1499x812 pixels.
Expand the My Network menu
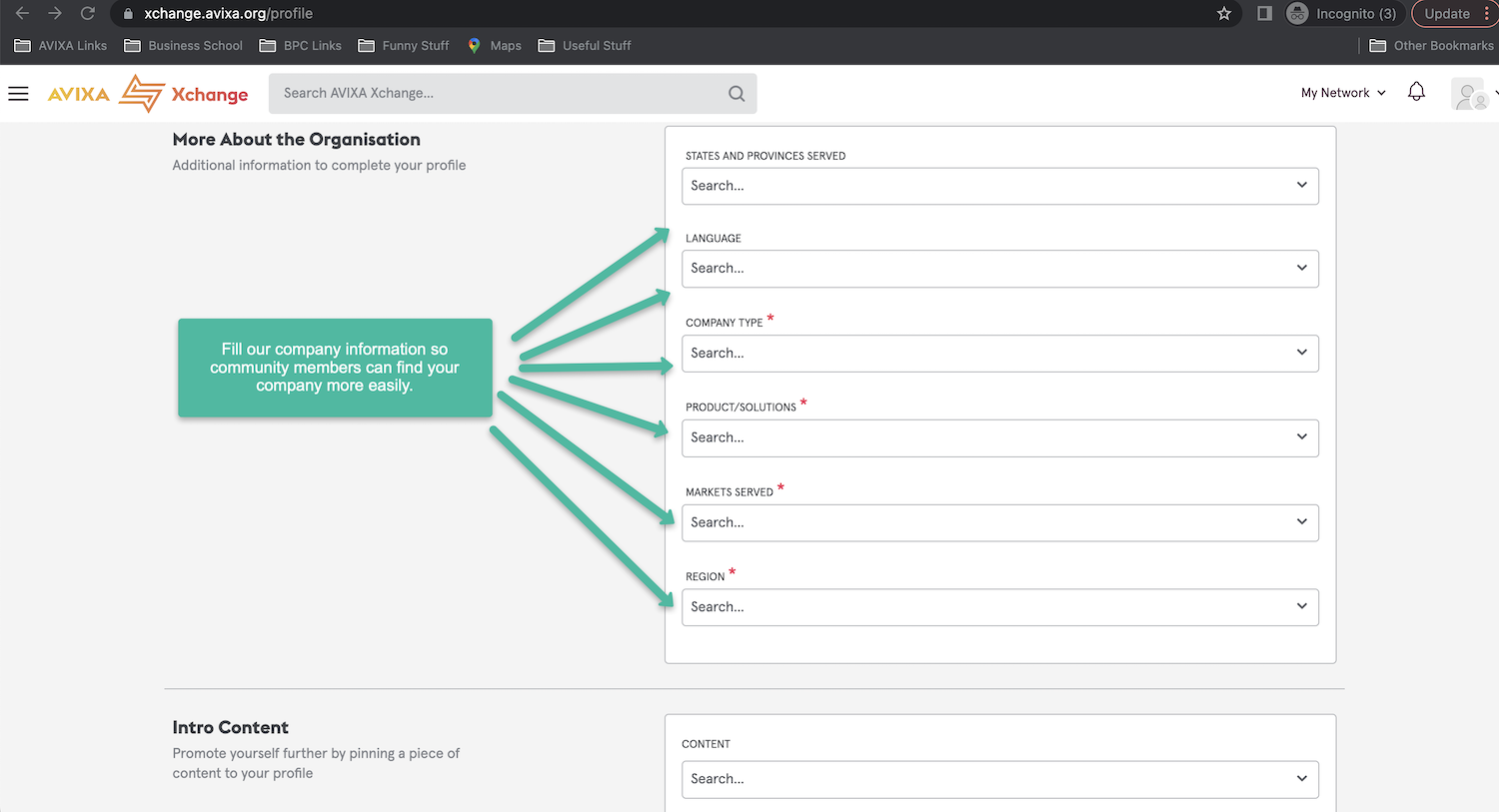point(1343,93)
